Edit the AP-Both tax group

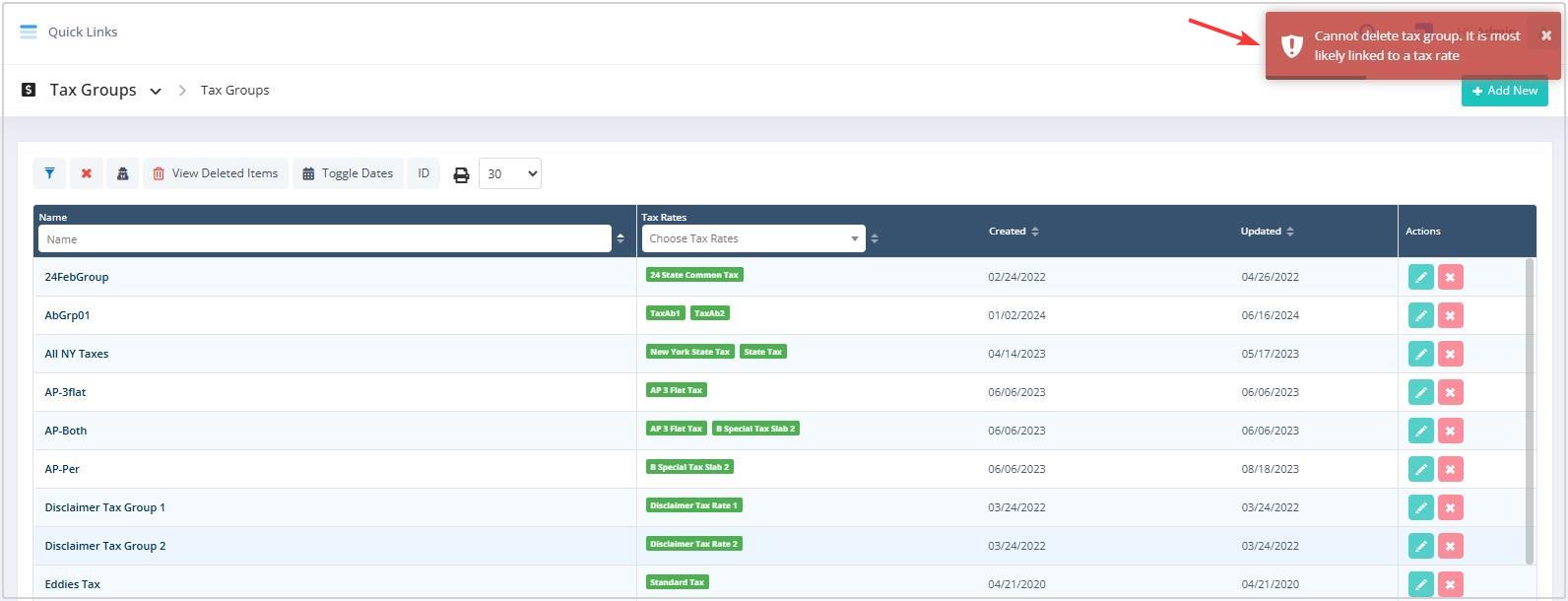1420,431
